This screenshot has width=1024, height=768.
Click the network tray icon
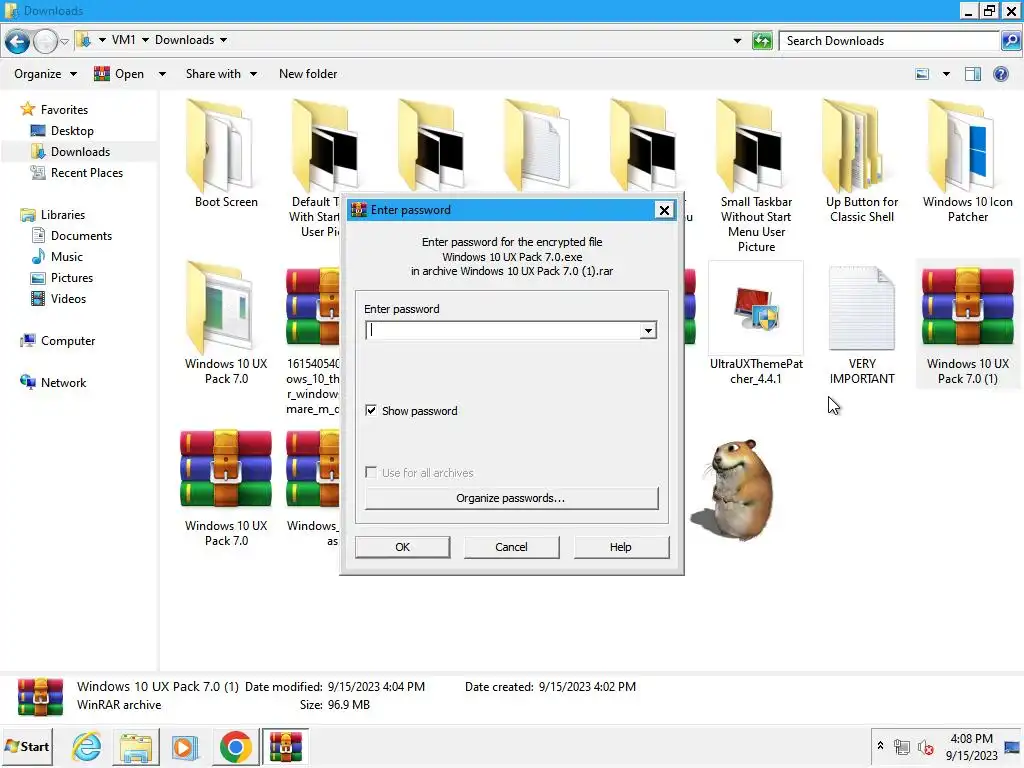[902, 746]
